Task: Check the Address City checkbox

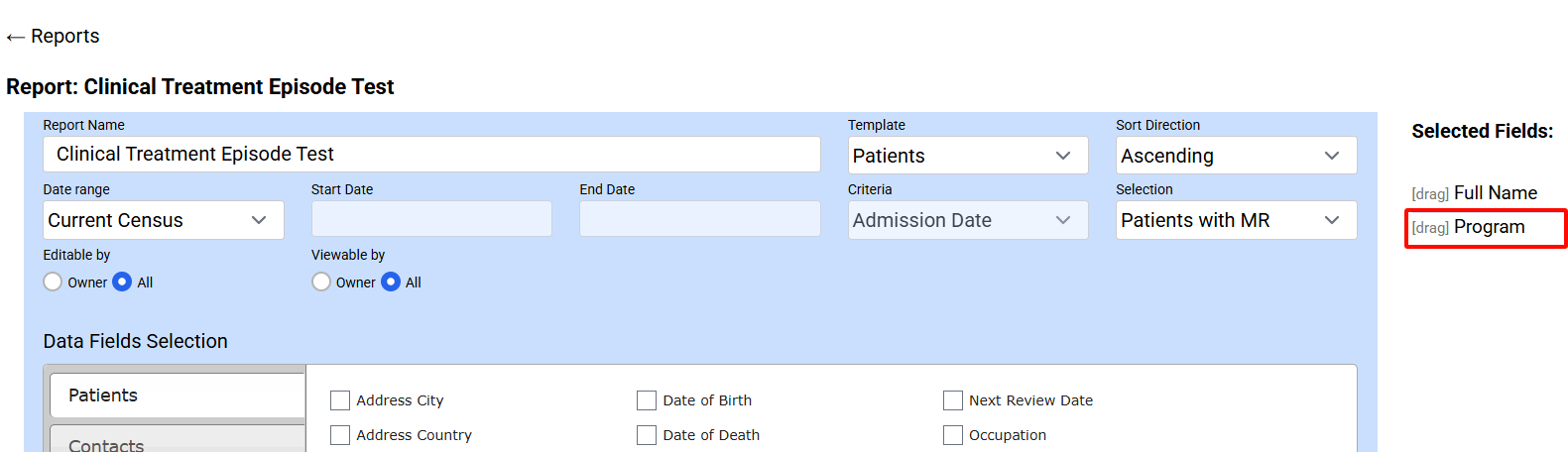Action: 340,400
